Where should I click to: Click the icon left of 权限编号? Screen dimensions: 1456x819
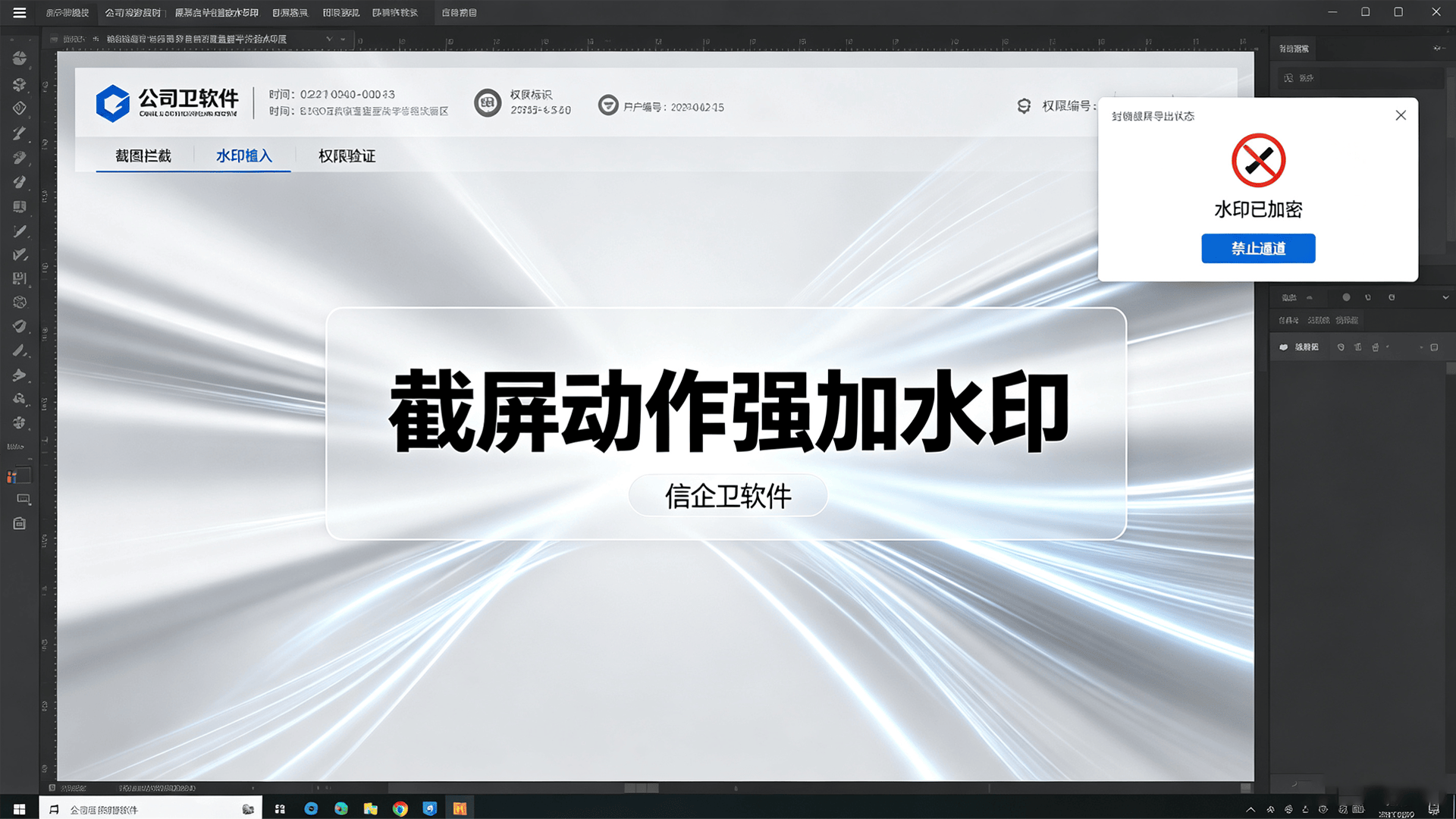tap(1024, 106)
